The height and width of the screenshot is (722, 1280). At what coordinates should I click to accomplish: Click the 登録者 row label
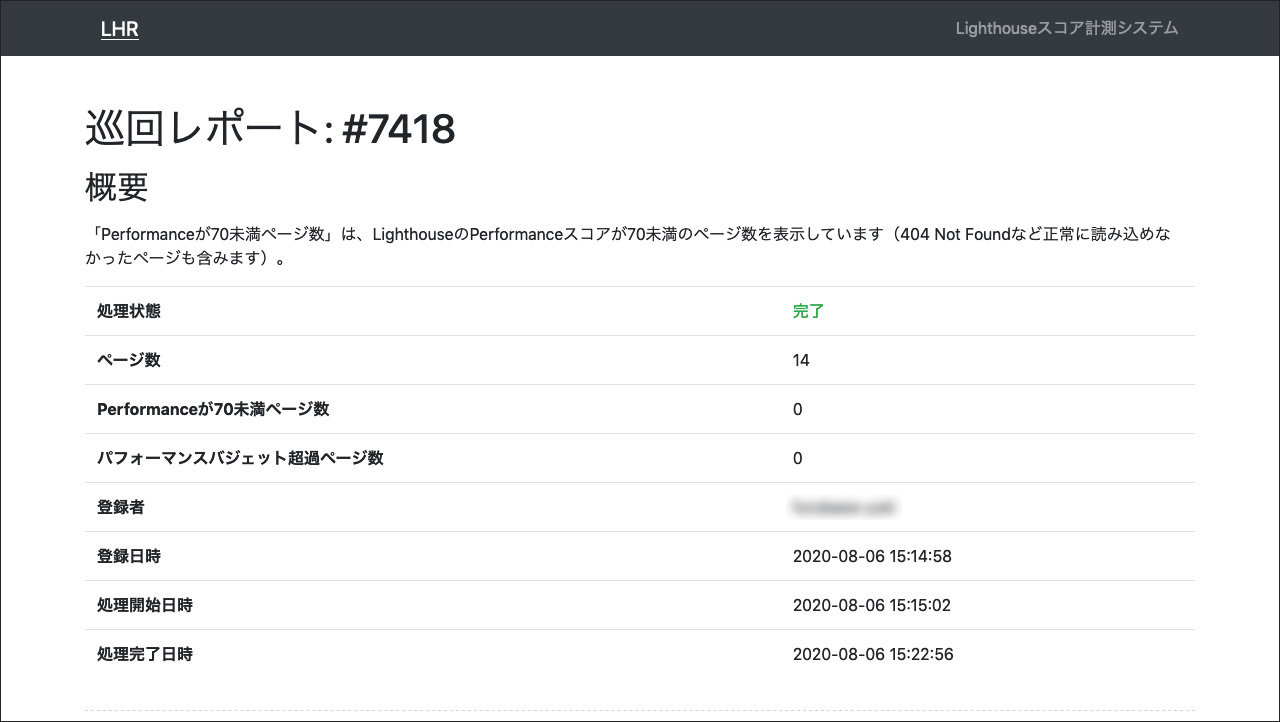[121, 507]
